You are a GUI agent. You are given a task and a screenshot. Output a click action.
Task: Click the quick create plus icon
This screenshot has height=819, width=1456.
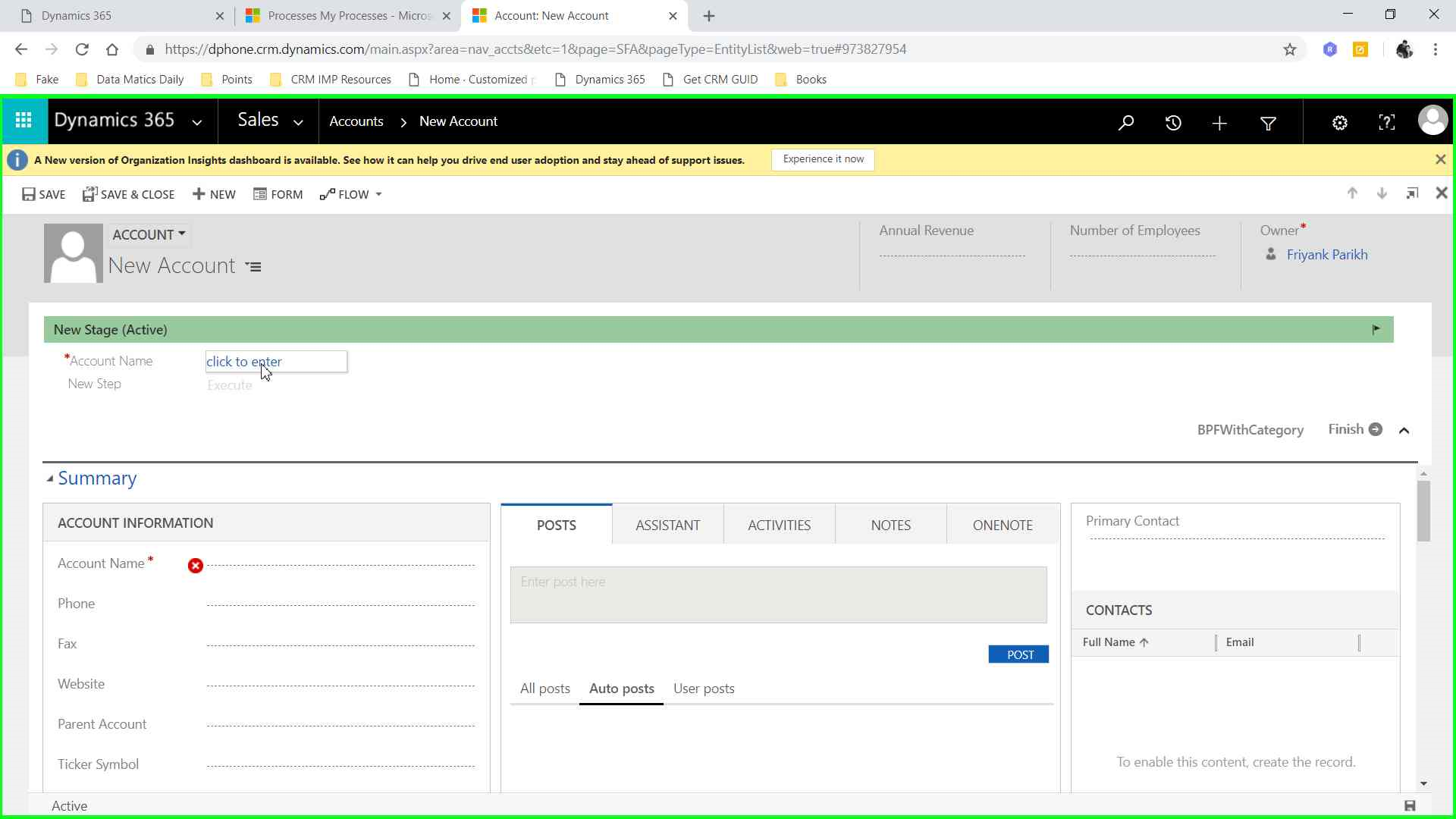(1219, 123)
